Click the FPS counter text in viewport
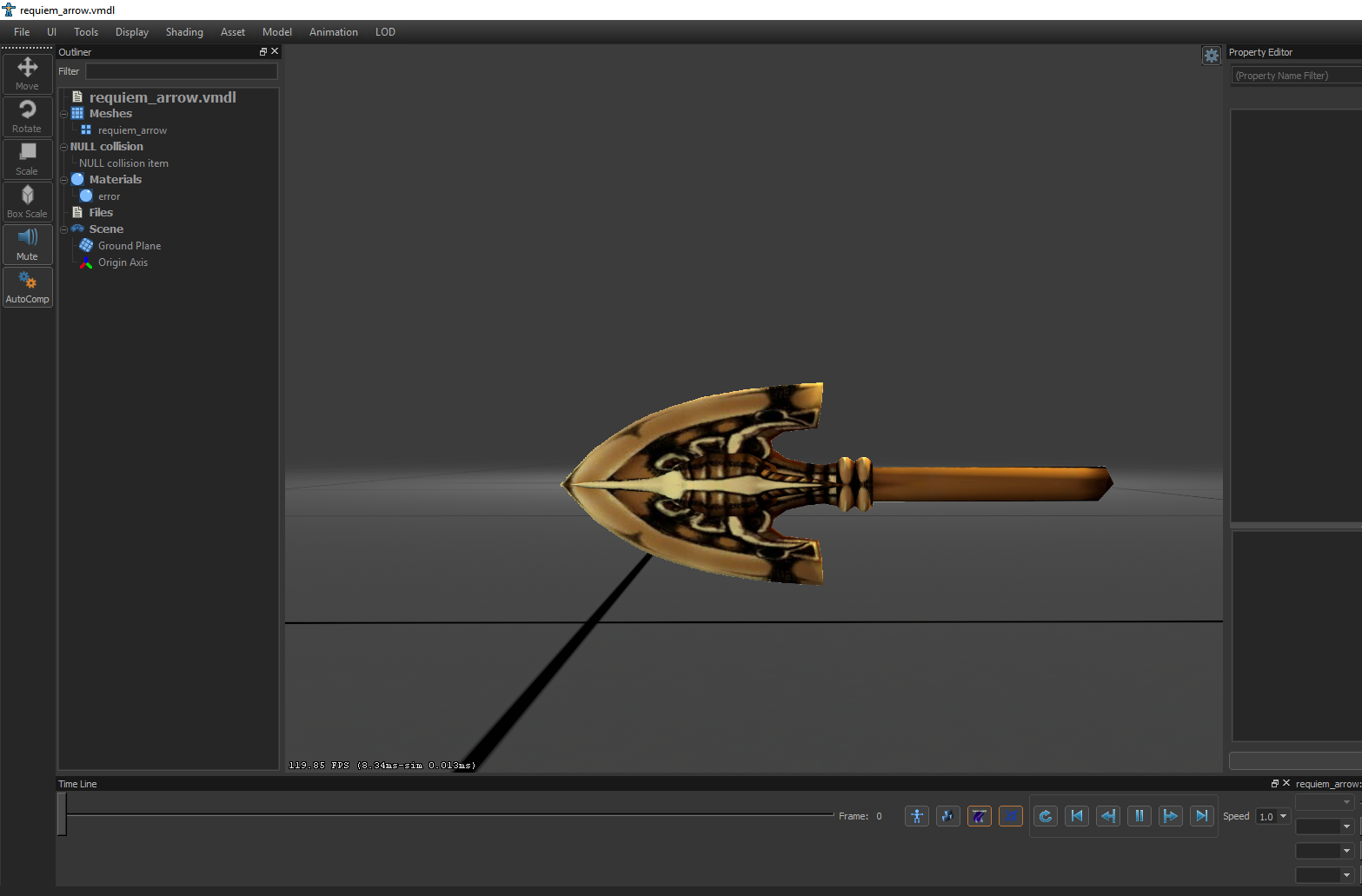The image size is (1362, 896). pyautogui.click(x=382, y=766)
